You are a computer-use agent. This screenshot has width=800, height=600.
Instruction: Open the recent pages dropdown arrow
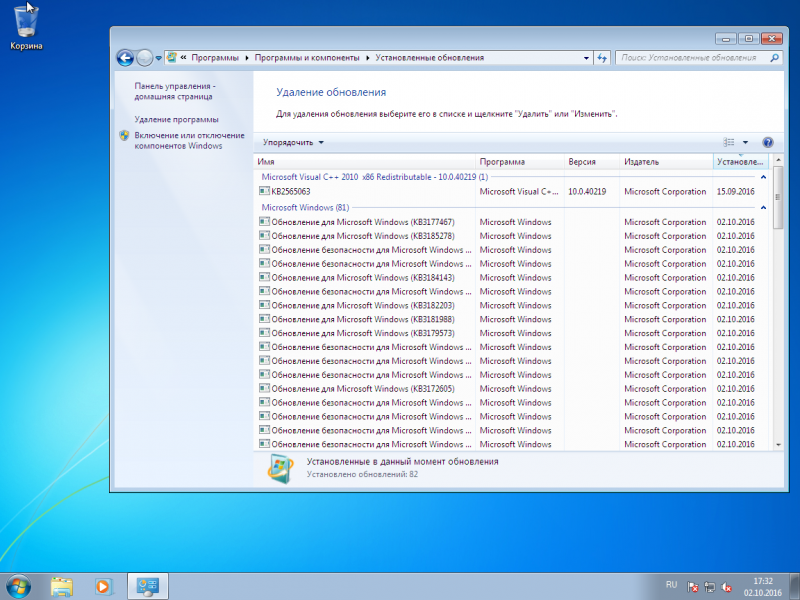click(x=159, y=58)
